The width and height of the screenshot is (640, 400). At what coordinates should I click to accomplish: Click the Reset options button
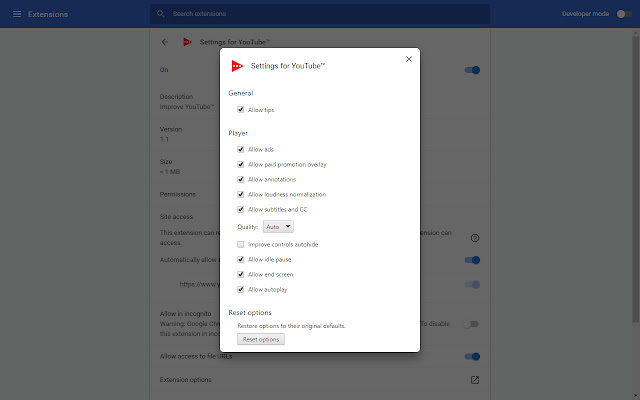[261, 339]
